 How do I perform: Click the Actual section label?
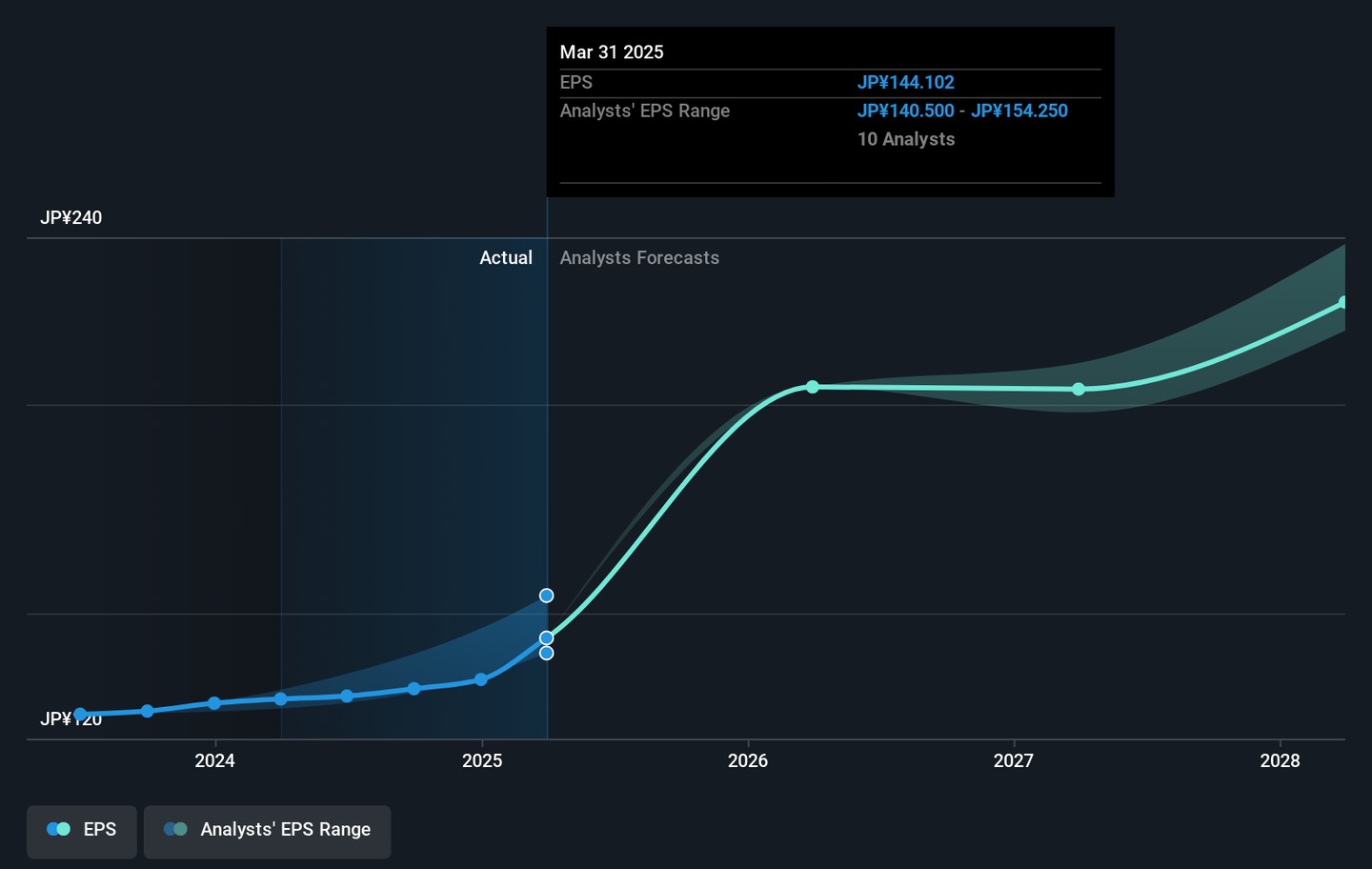click(x=506, y=258)
